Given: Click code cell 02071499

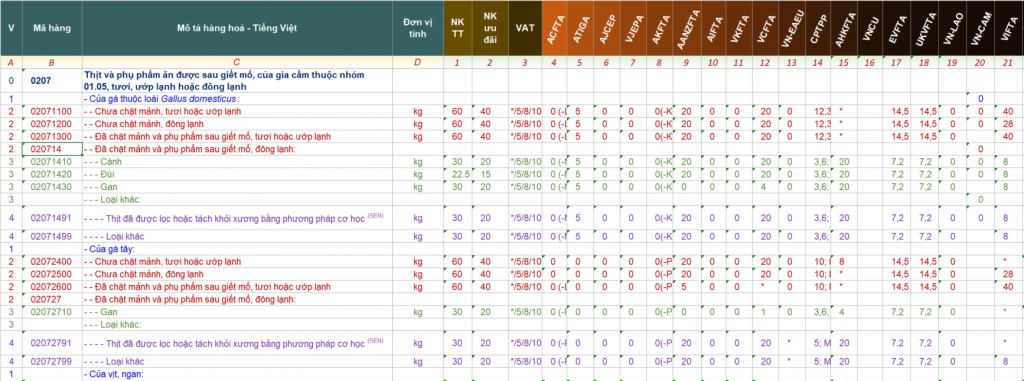Looking at the screenshot, I should point(52,236).
